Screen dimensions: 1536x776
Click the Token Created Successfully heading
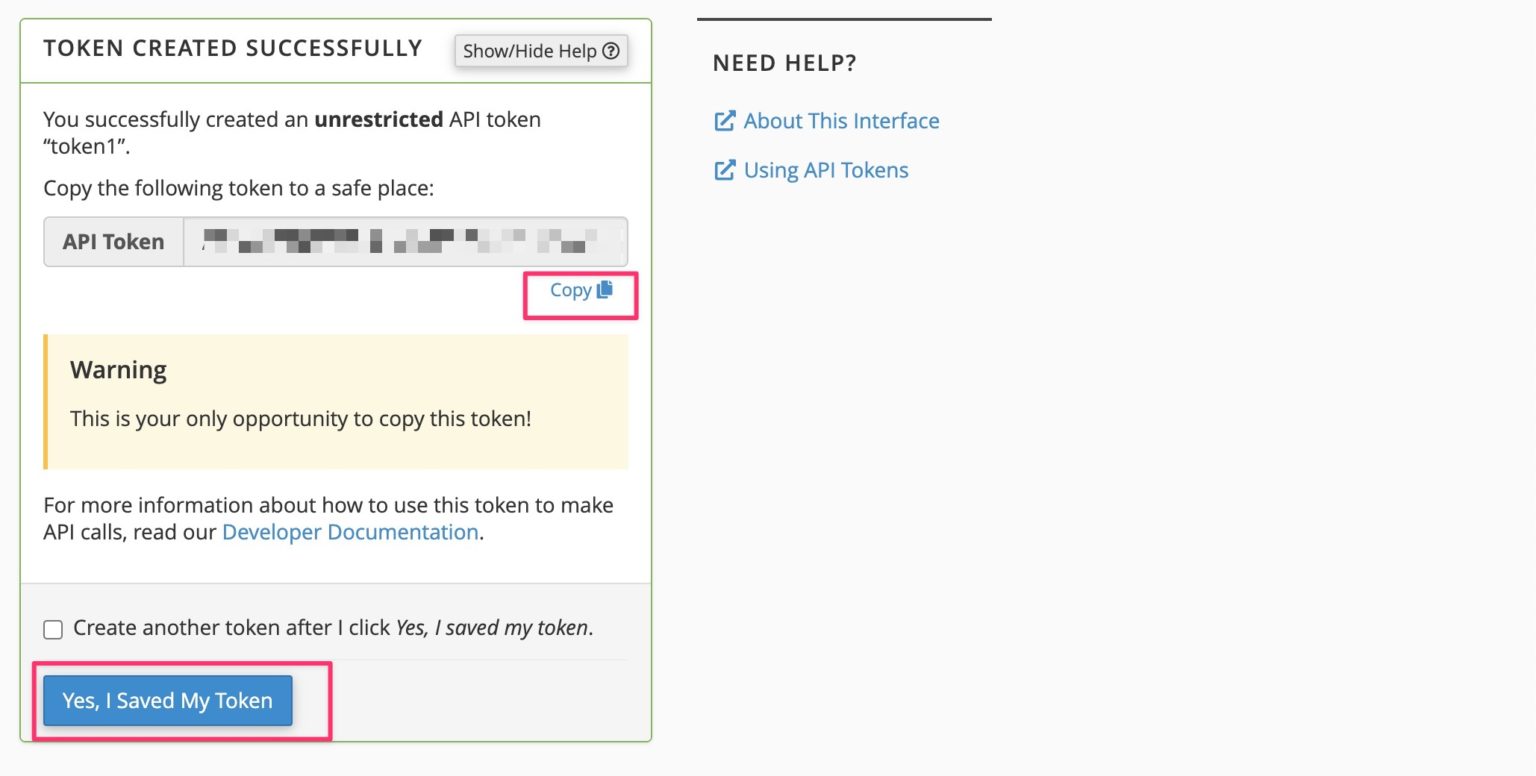click(x=233, y=48)
